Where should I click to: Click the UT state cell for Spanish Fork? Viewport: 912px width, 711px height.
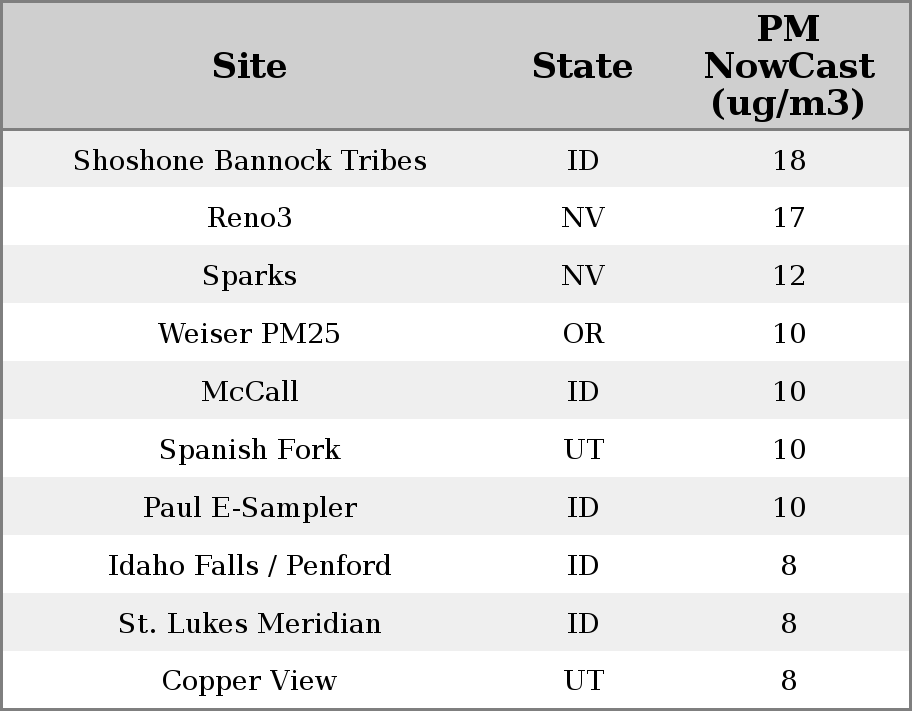583,450
